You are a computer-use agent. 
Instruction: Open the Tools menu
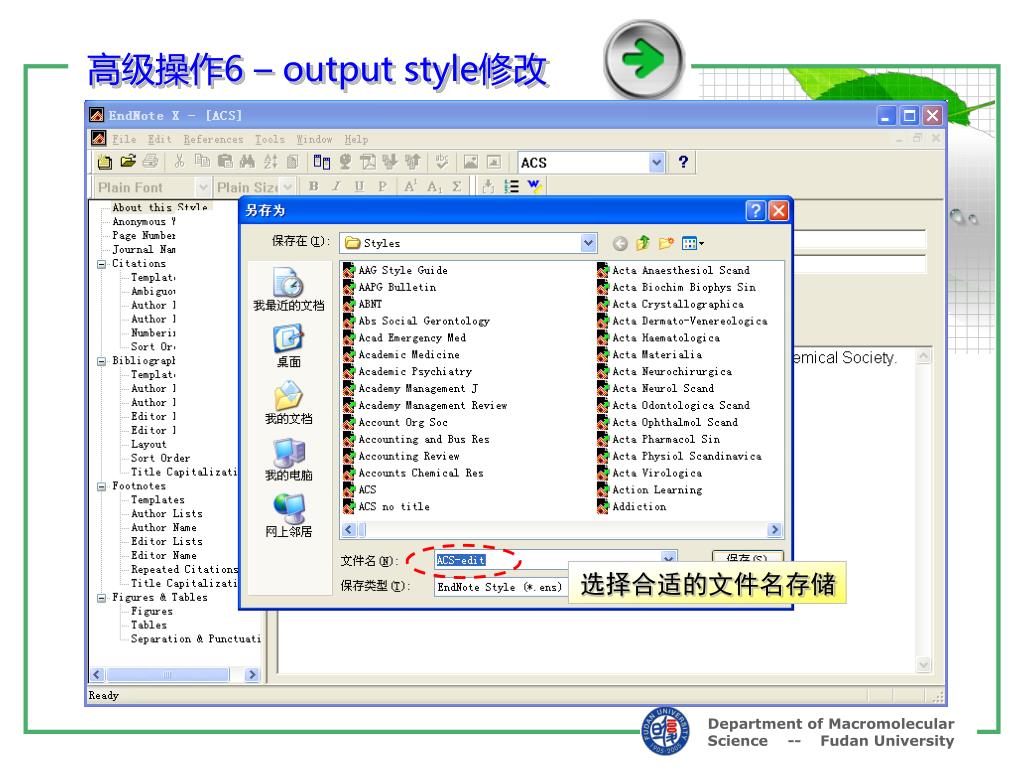click(x=270, y=139)
